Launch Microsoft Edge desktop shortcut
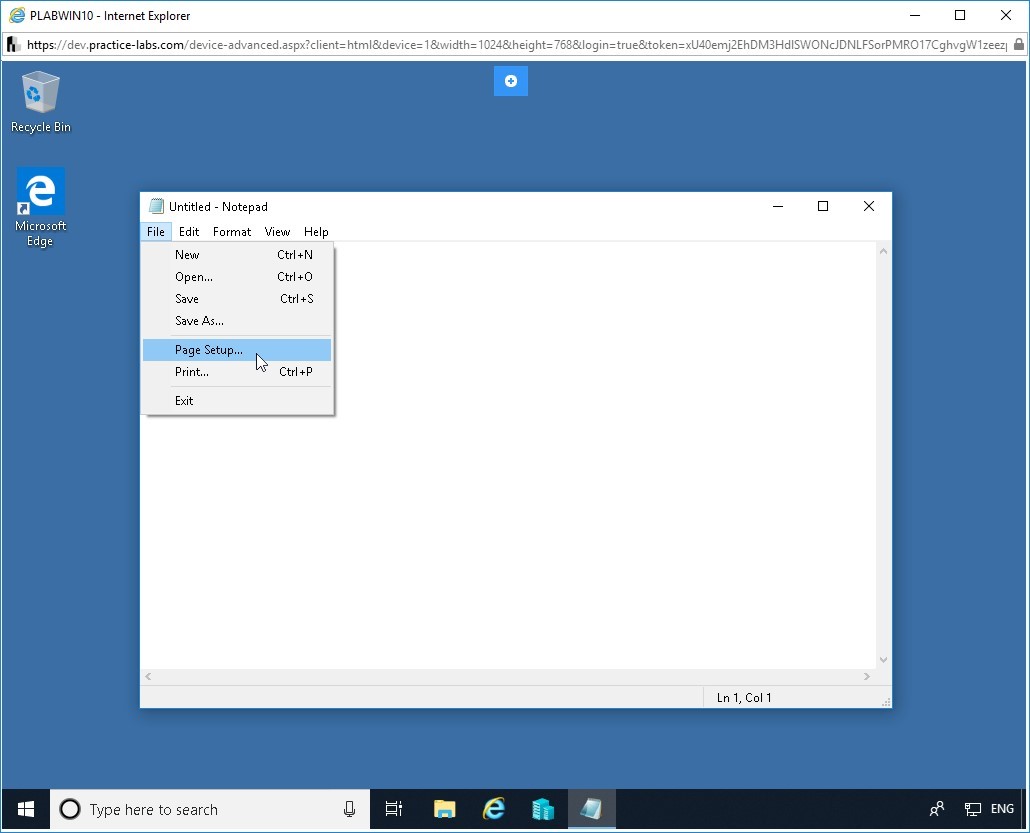Image resolution: width=1030 pixels, height=833 pixels. click(41, 207)
